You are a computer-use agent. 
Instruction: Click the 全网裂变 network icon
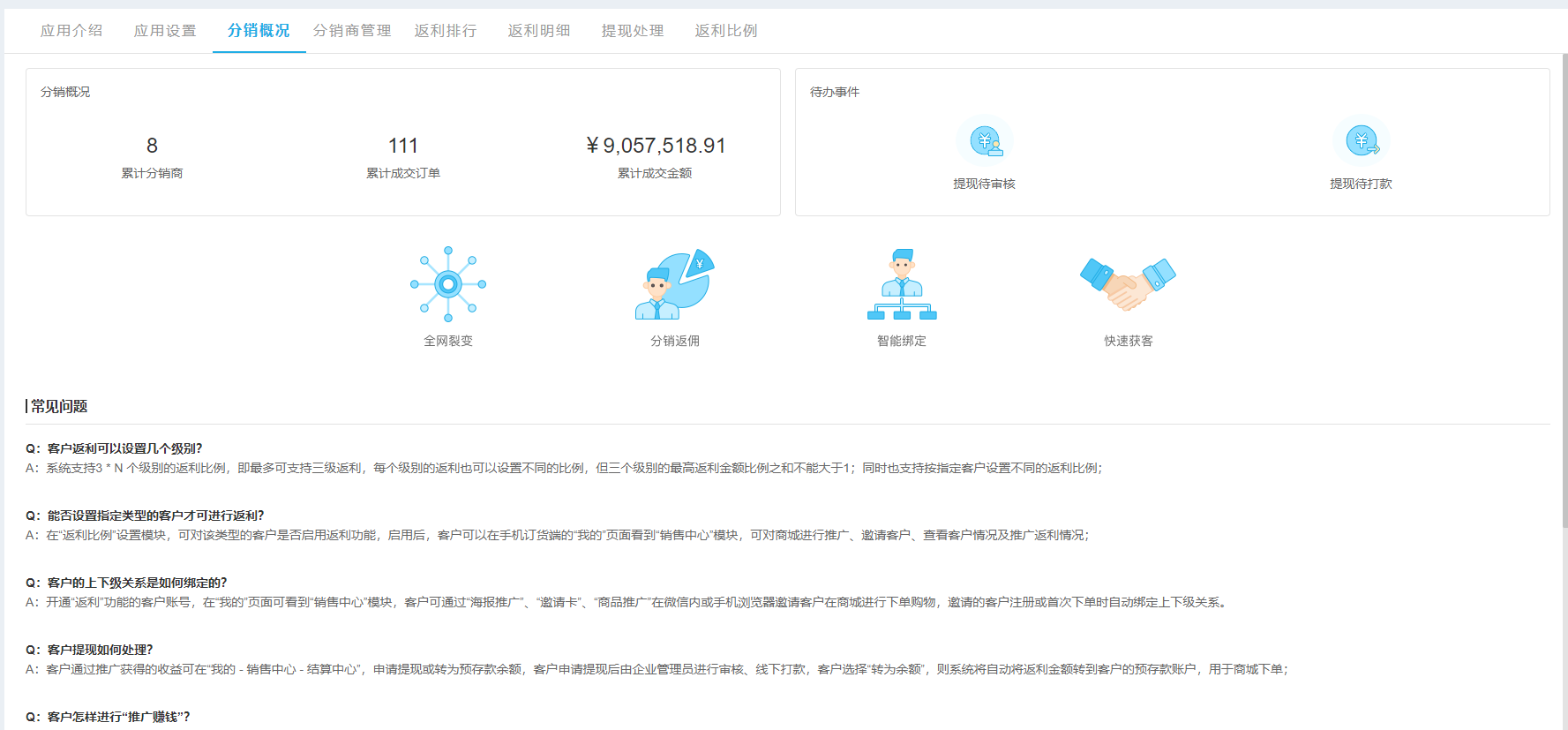coord(448,284)
